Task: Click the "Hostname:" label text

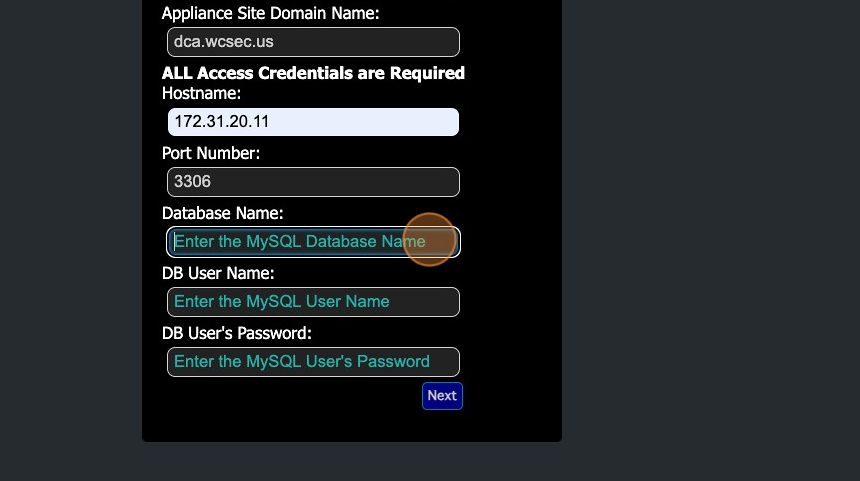Action: click(x=201, y=93)
